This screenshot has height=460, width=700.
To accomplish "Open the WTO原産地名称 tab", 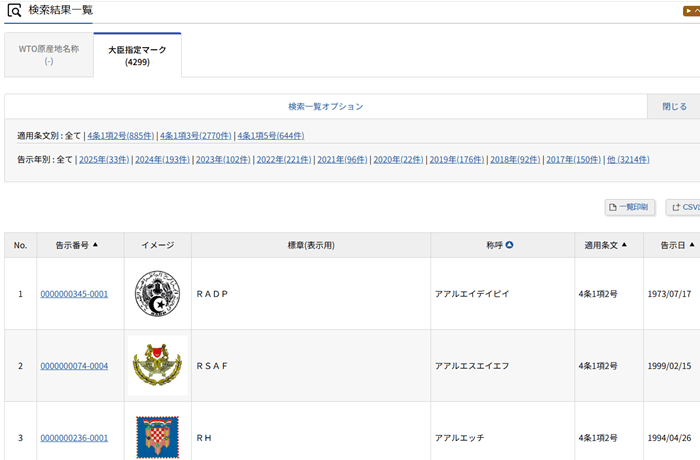I will (x=49, y=55).
